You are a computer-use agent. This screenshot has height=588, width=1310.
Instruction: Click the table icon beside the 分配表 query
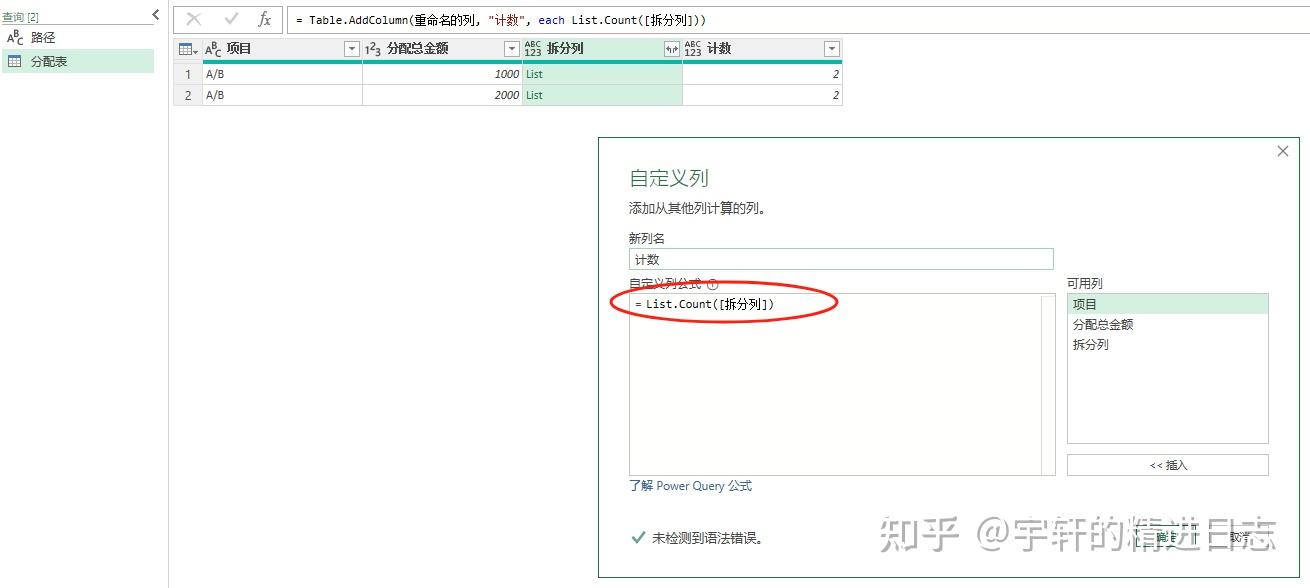(x=13, y=61)
